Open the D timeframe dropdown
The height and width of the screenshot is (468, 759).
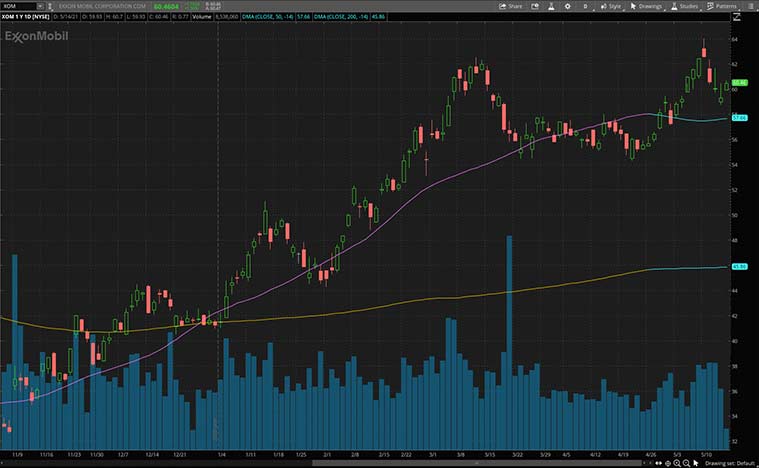pos(588,6)
